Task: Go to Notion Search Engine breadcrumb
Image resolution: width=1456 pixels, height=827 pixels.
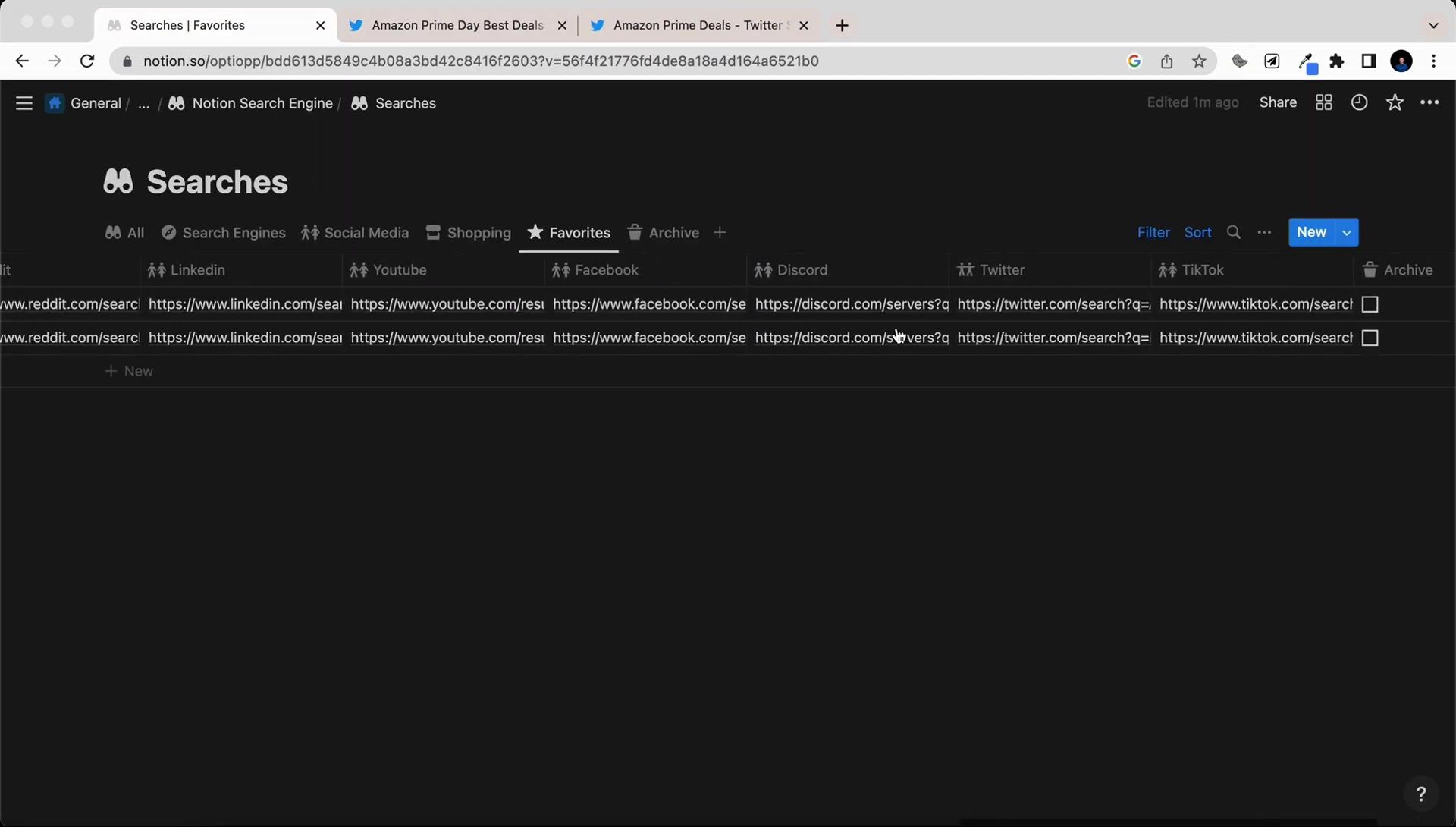Action: (250, 103)
